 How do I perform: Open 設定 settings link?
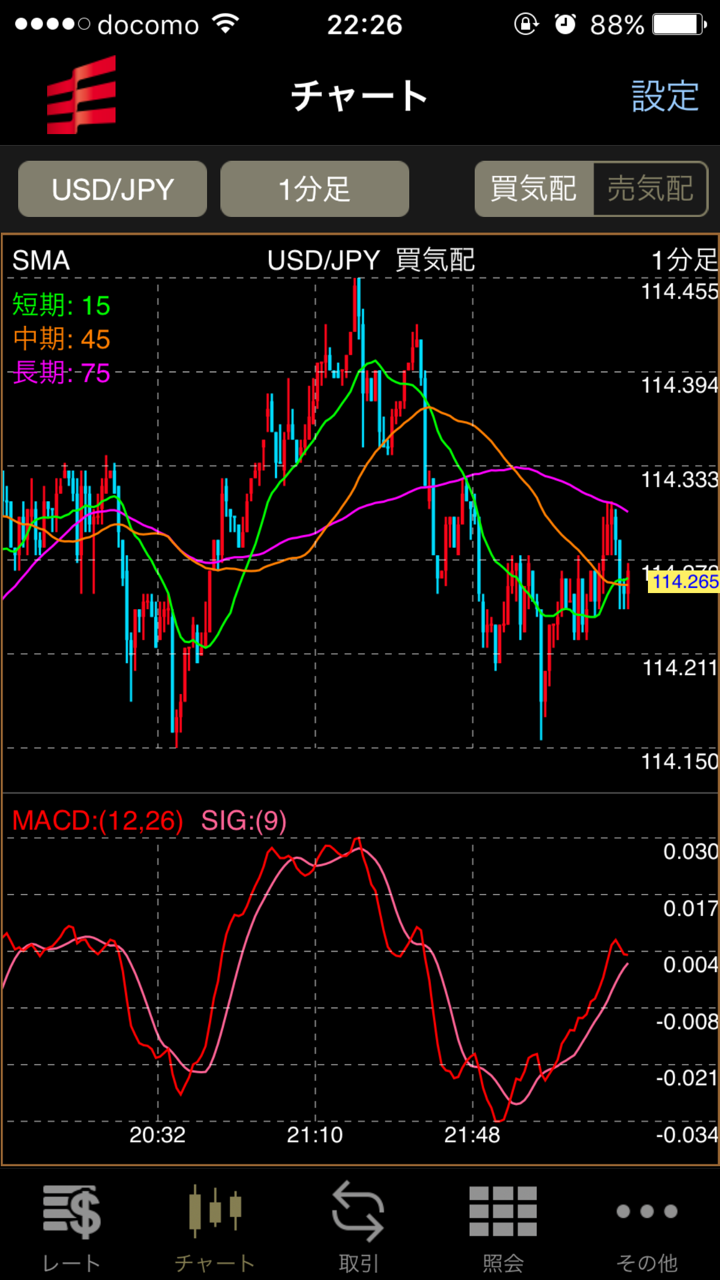coord(665,96)
